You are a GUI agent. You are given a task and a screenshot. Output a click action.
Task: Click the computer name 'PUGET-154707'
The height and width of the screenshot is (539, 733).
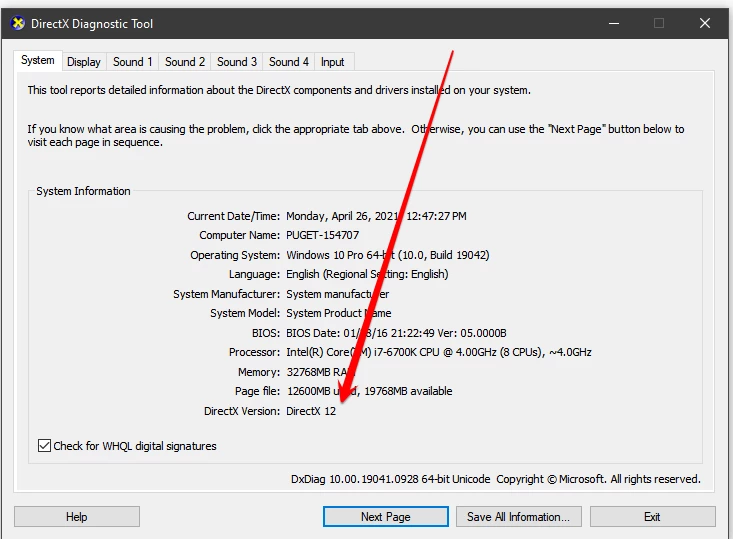pyautogui.click(x=323, y=235)
